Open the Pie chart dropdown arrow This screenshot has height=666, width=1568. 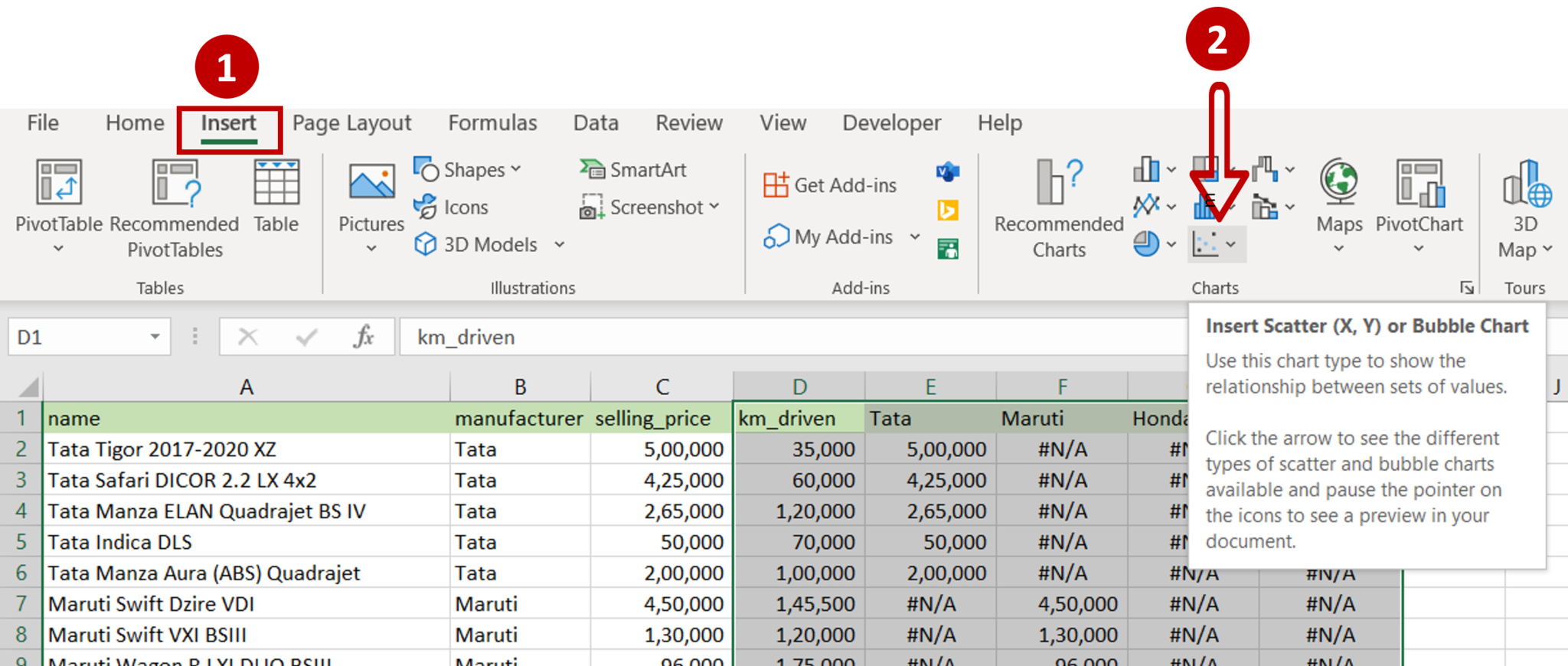[1171, 245]
